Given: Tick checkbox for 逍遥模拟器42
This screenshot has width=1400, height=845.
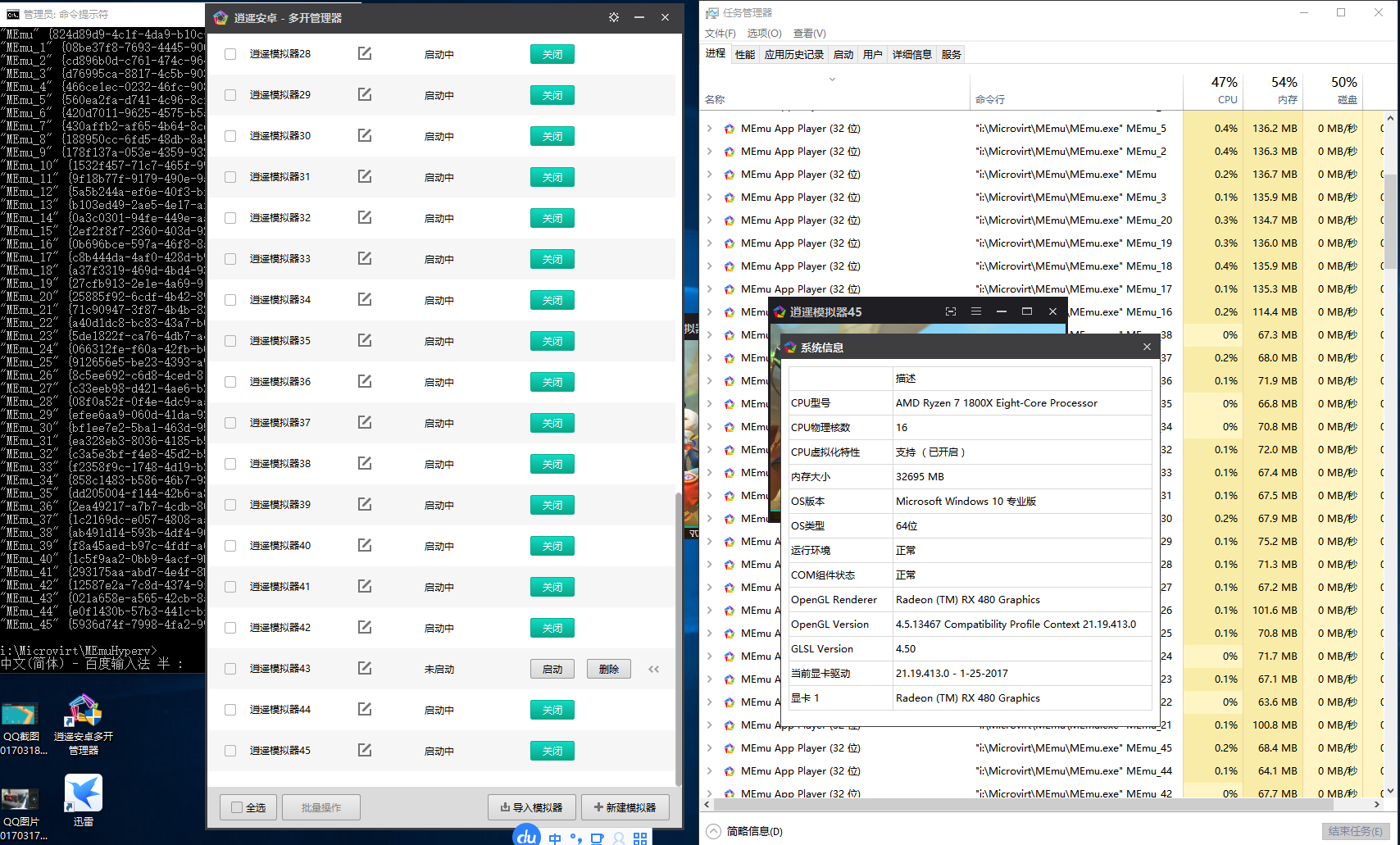Looking at the screenshot, I should point(230,628).
